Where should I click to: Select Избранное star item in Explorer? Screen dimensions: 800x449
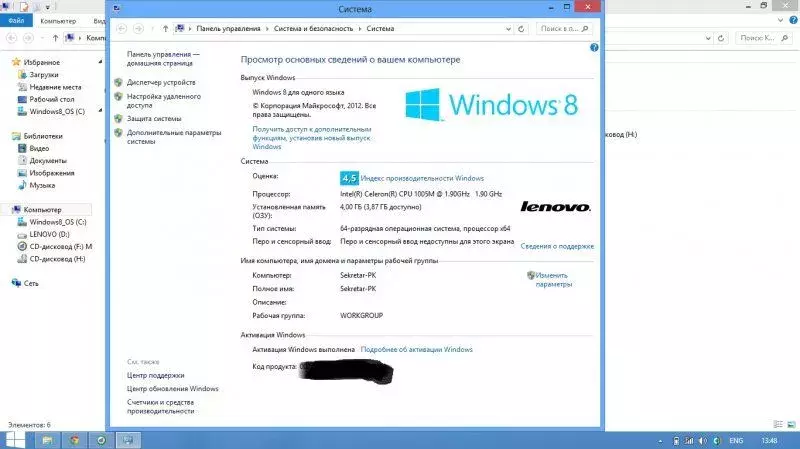point(41,62)
